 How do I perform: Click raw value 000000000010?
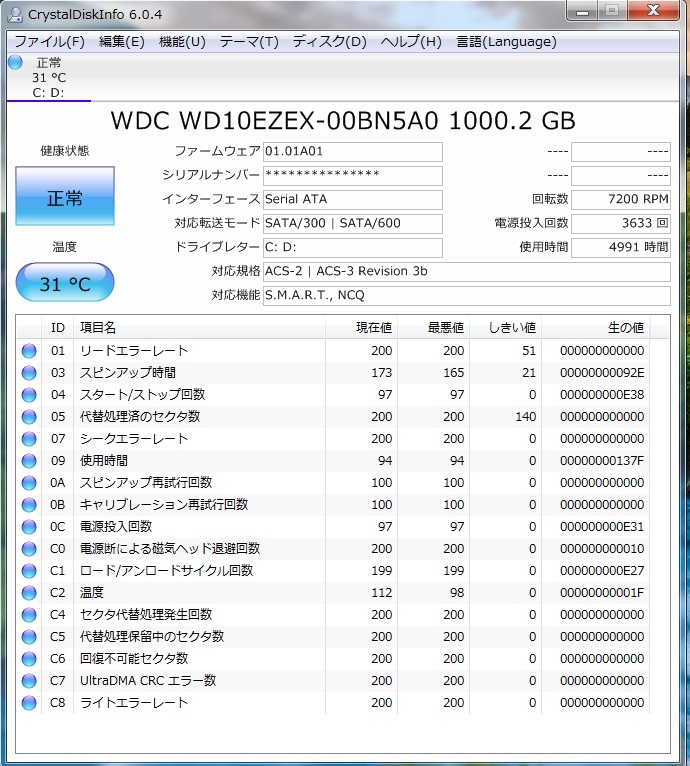point(602,549)
